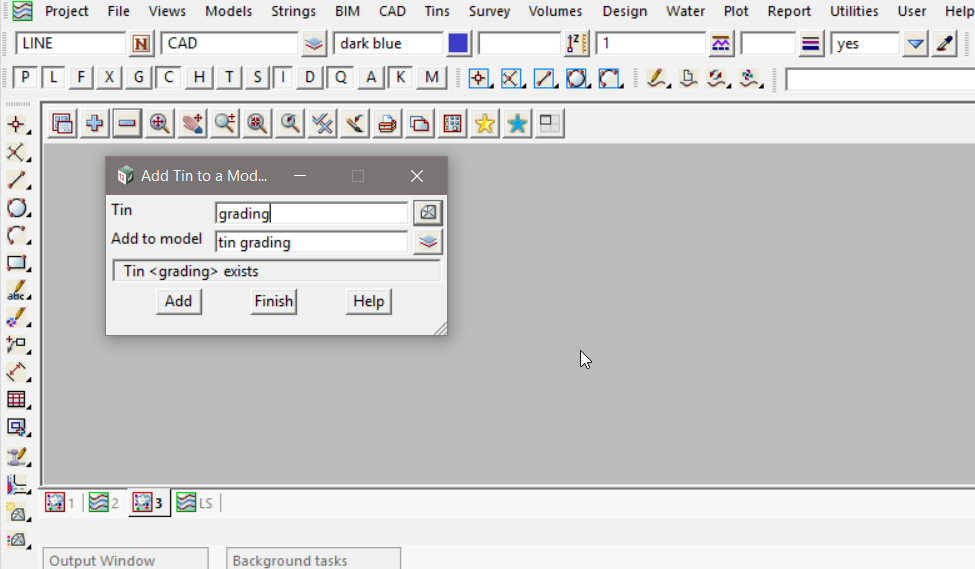This screenshot has width=975, height=569.
Task: Click the height ruler icon in CAD controlbar
Action: (577, 44)
